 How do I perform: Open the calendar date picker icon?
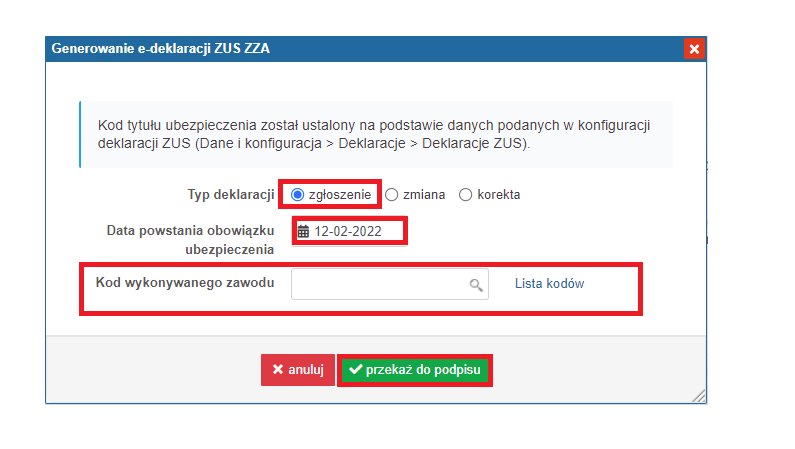point(304,232)
